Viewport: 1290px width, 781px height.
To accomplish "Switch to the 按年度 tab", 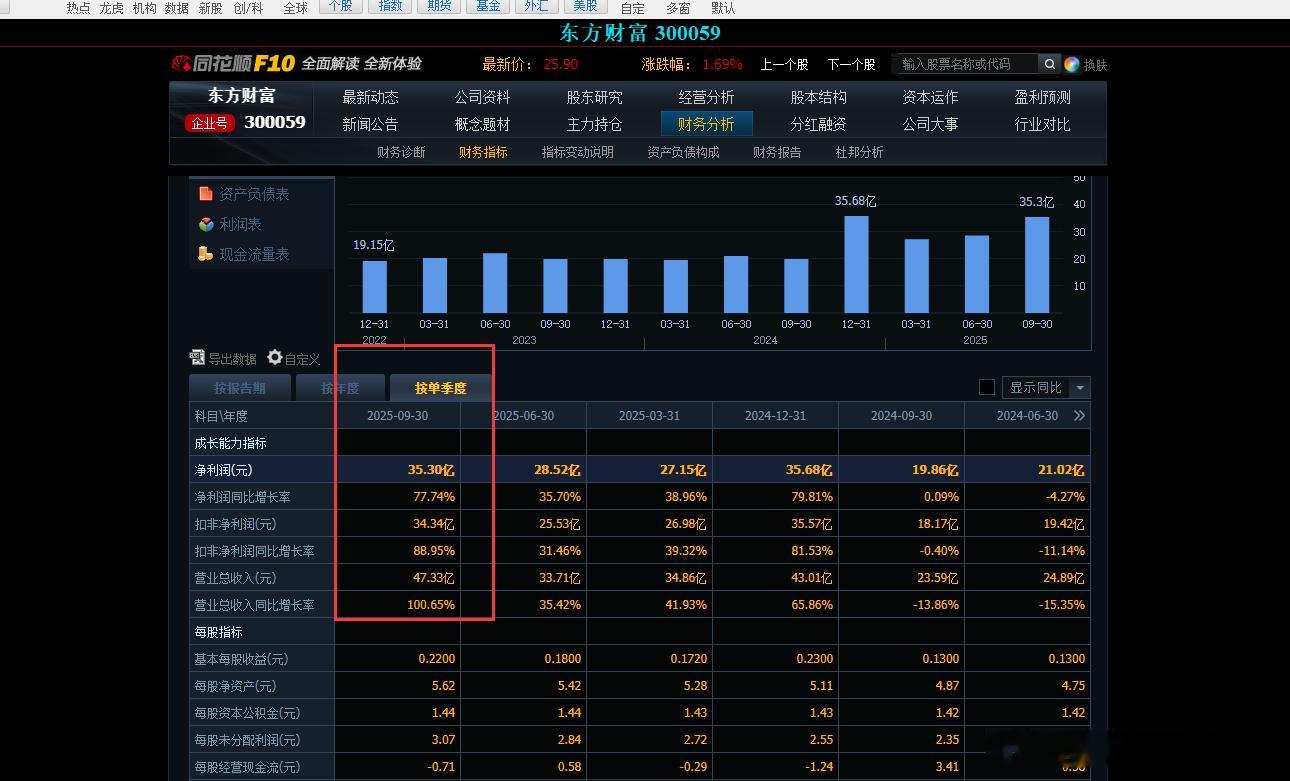I will [340, 388].
